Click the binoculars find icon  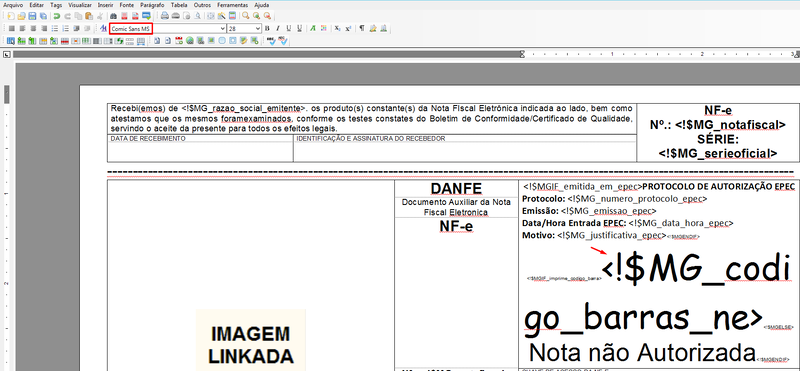coord(113,16)
